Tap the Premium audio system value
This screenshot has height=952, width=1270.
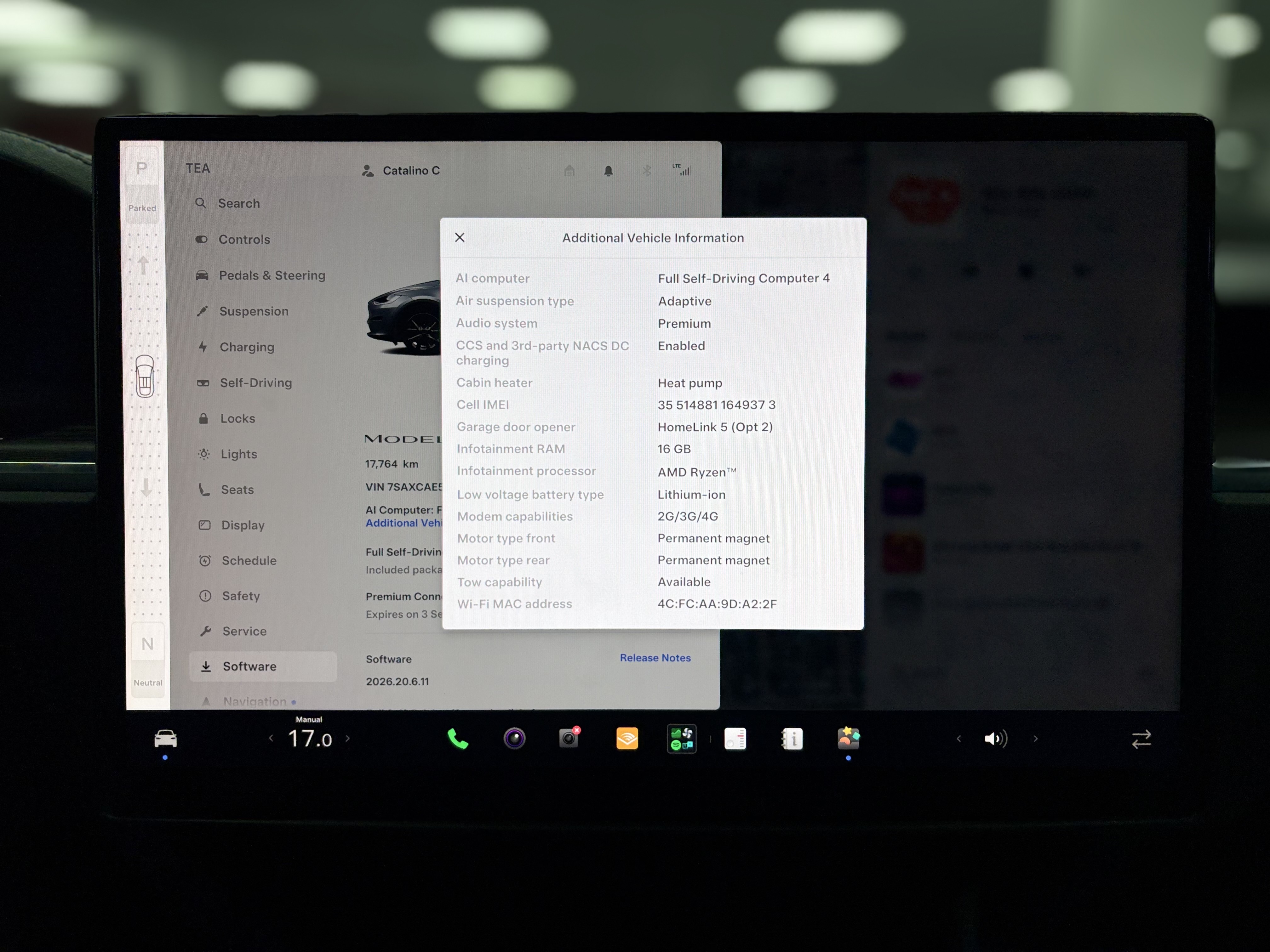coord(684,324)
